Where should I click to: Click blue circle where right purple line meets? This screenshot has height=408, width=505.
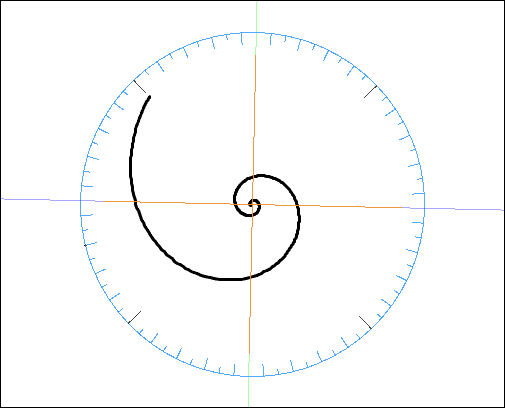click(424, 208)
